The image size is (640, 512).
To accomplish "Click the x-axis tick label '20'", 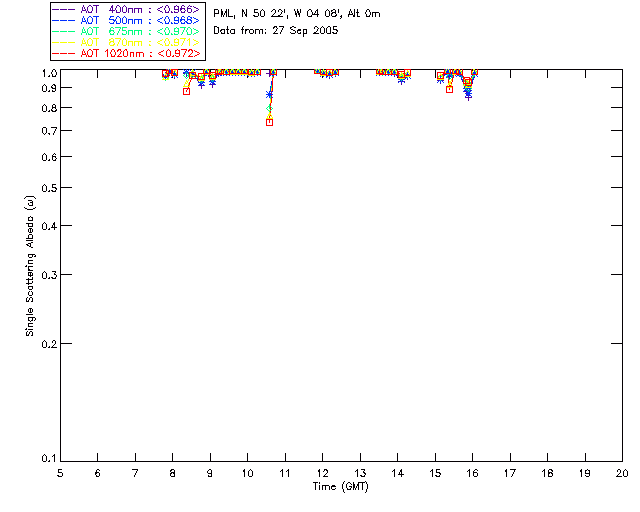I will coord(622,473).
